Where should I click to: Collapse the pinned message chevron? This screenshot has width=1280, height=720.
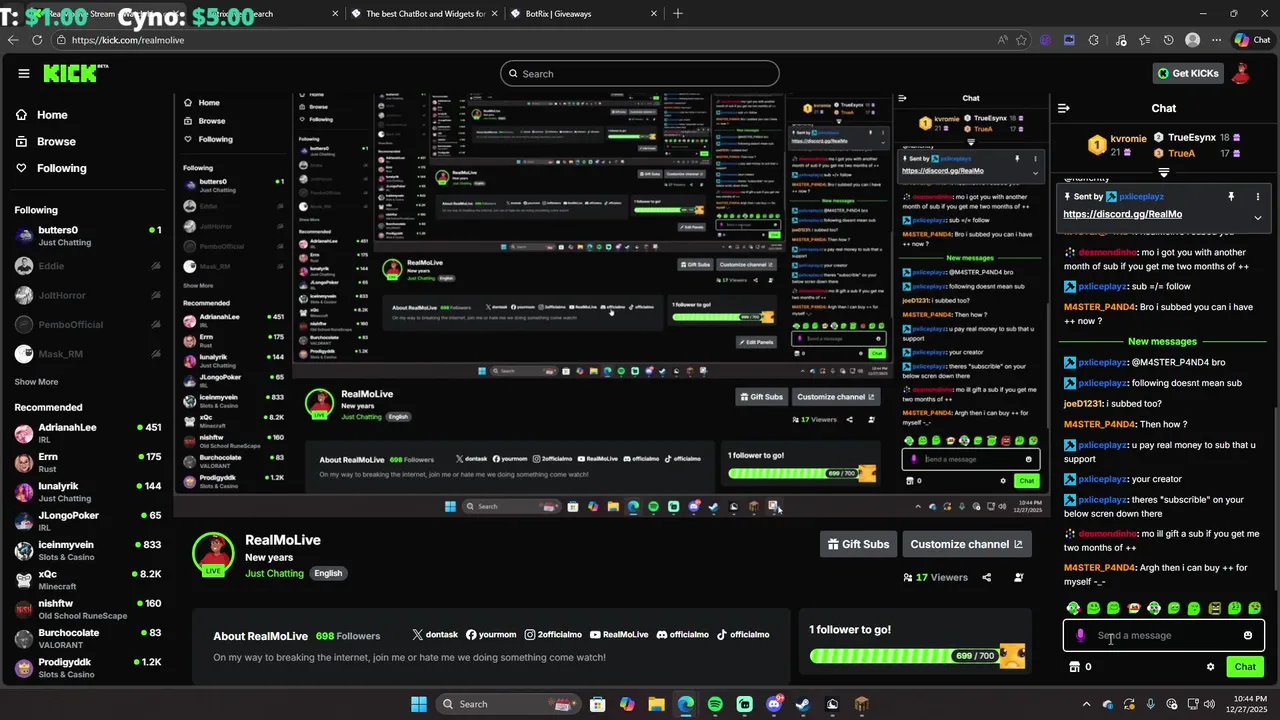point(1257,217)
